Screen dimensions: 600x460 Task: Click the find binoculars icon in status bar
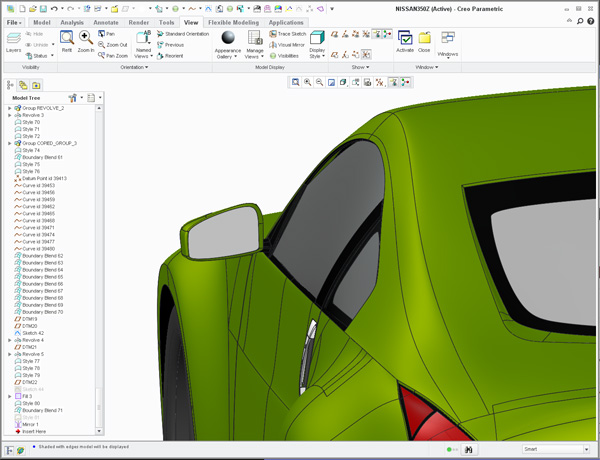pos(468,450)
